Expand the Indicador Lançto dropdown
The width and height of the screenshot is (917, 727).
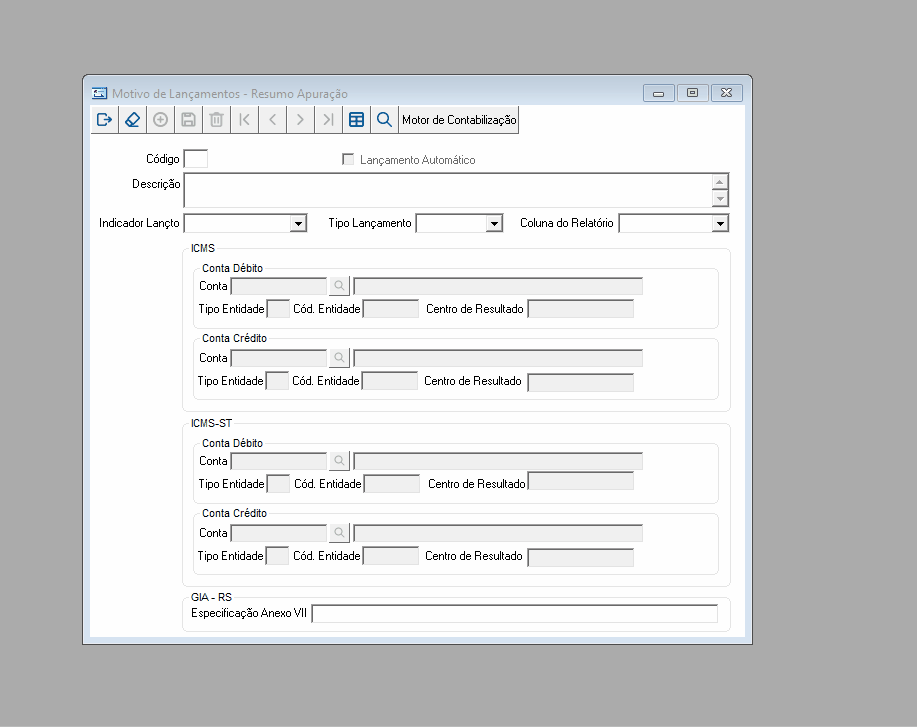(x=298, y=223)
